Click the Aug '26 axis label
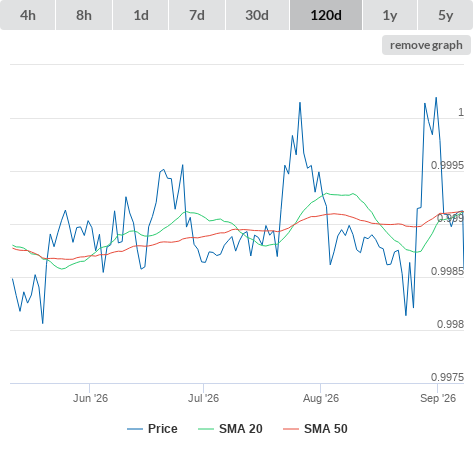 (321, 398)
